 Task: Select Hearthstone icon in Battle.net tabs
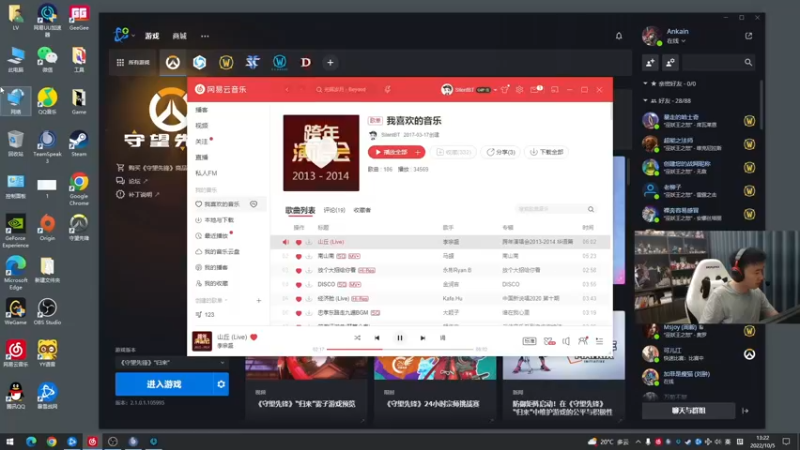pyautogui.click(x=199, y=62)
